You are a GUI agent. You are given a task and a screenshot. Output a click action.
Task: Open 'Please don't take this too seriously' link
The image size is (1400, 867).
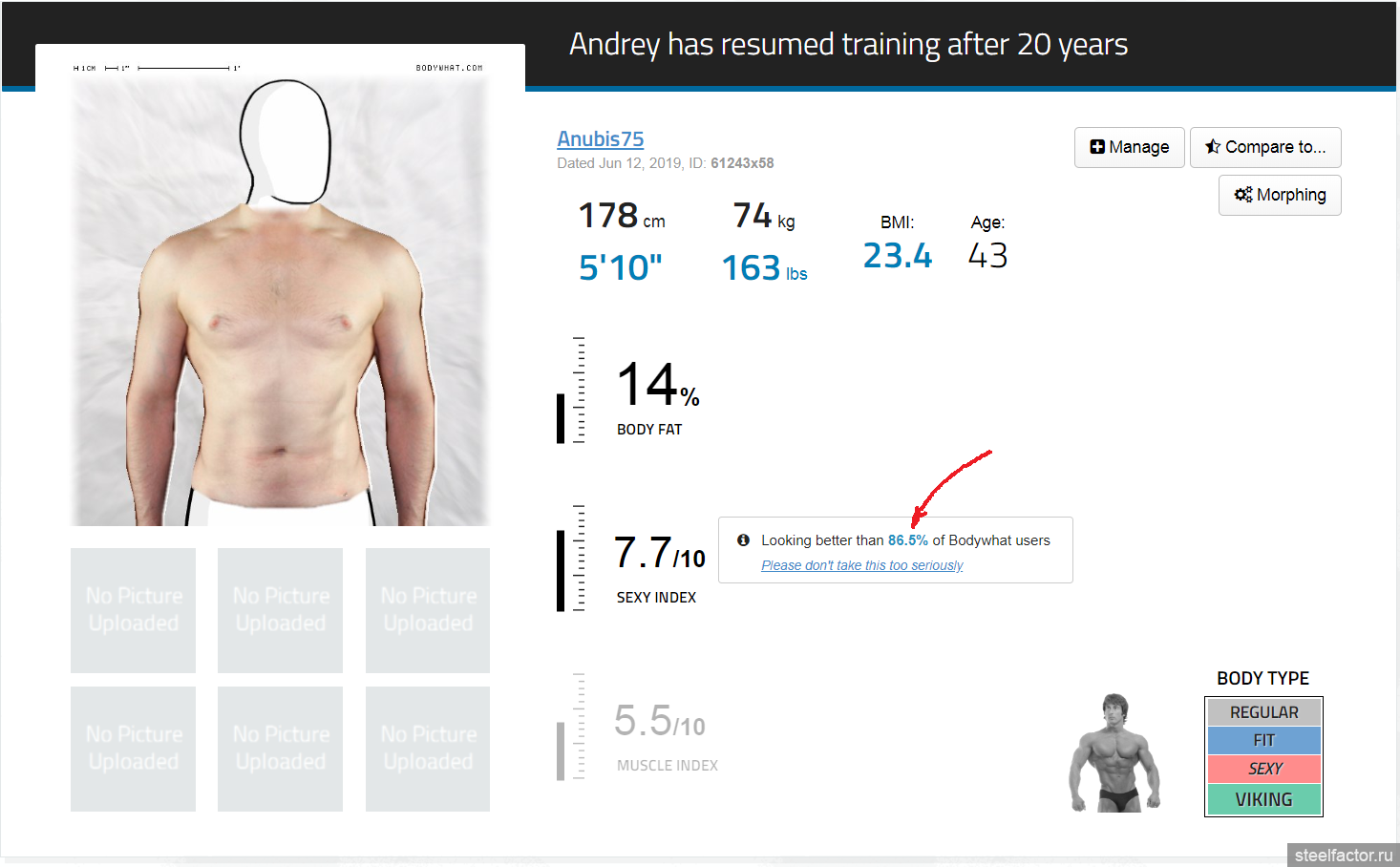[861, 565]
